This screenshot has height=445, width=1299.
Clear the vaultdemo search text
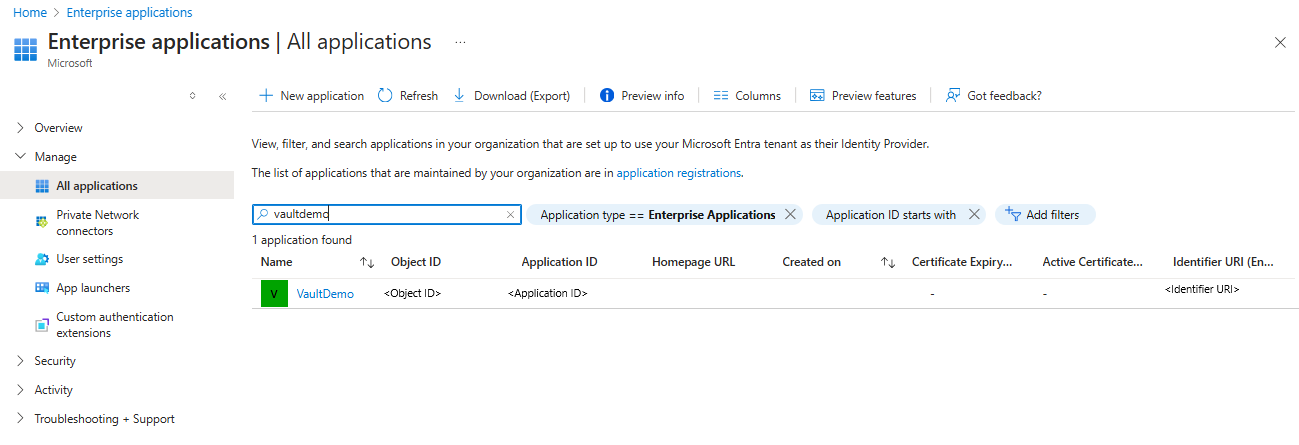pos(510,215)
